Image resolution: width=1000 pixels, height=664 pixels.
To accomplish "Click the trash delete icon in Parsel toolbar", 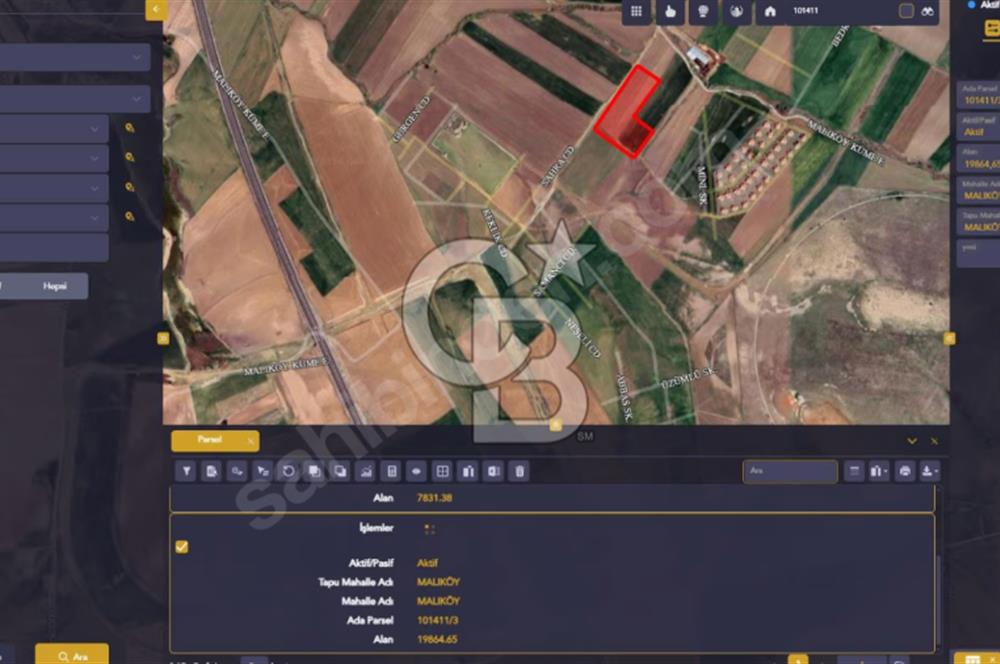I will pos(519,471).
